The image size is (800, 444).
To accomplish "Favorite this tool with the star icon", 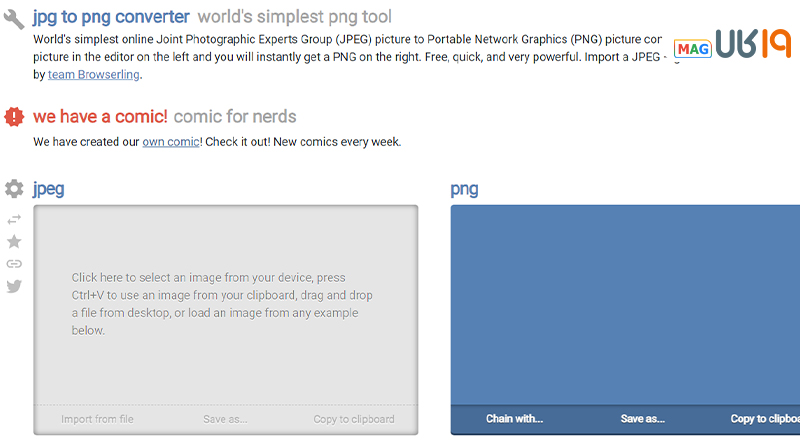I will coord(14,241).
